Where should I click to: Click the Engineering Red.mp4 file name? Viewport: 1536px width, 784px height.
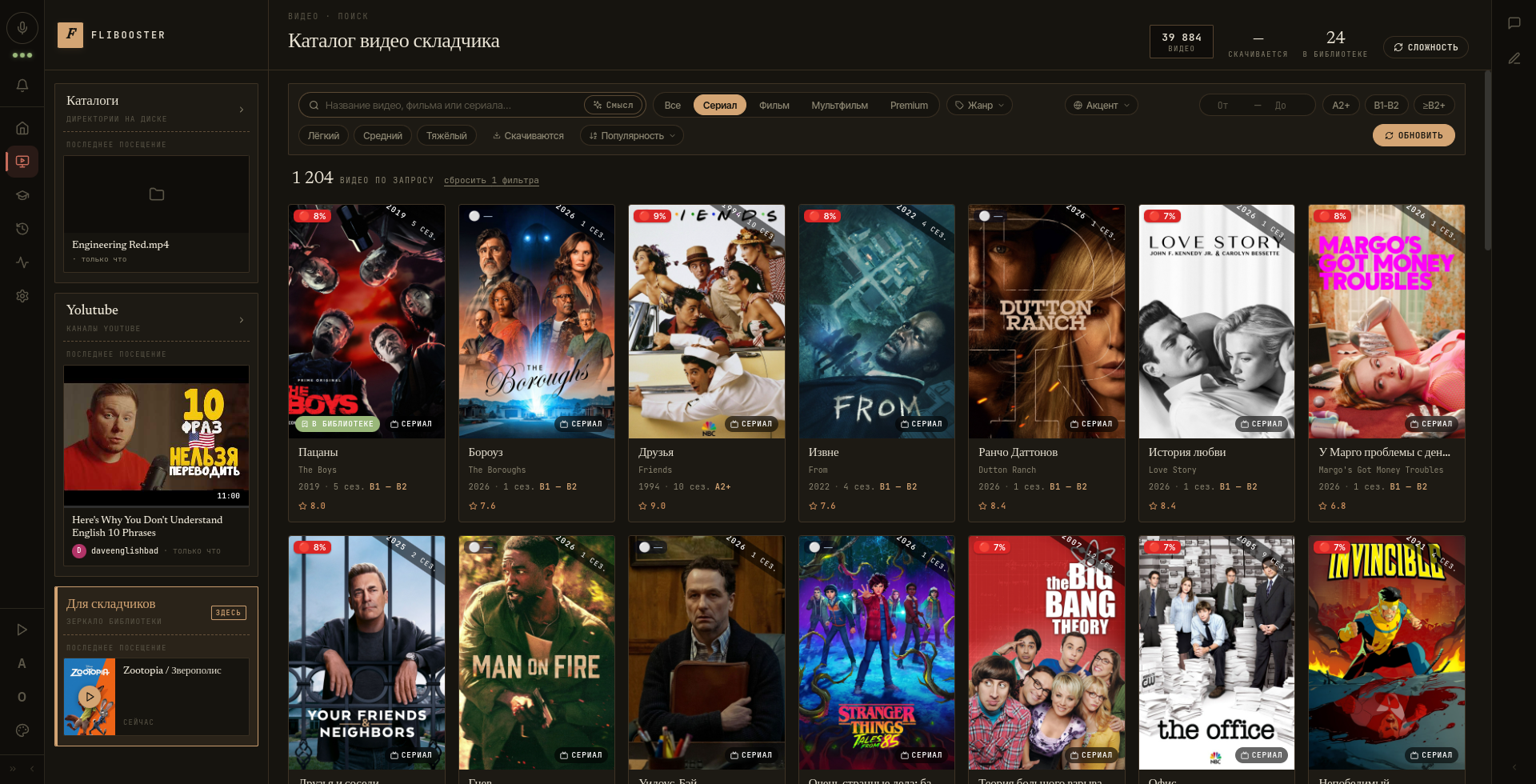tap(121, 245)
